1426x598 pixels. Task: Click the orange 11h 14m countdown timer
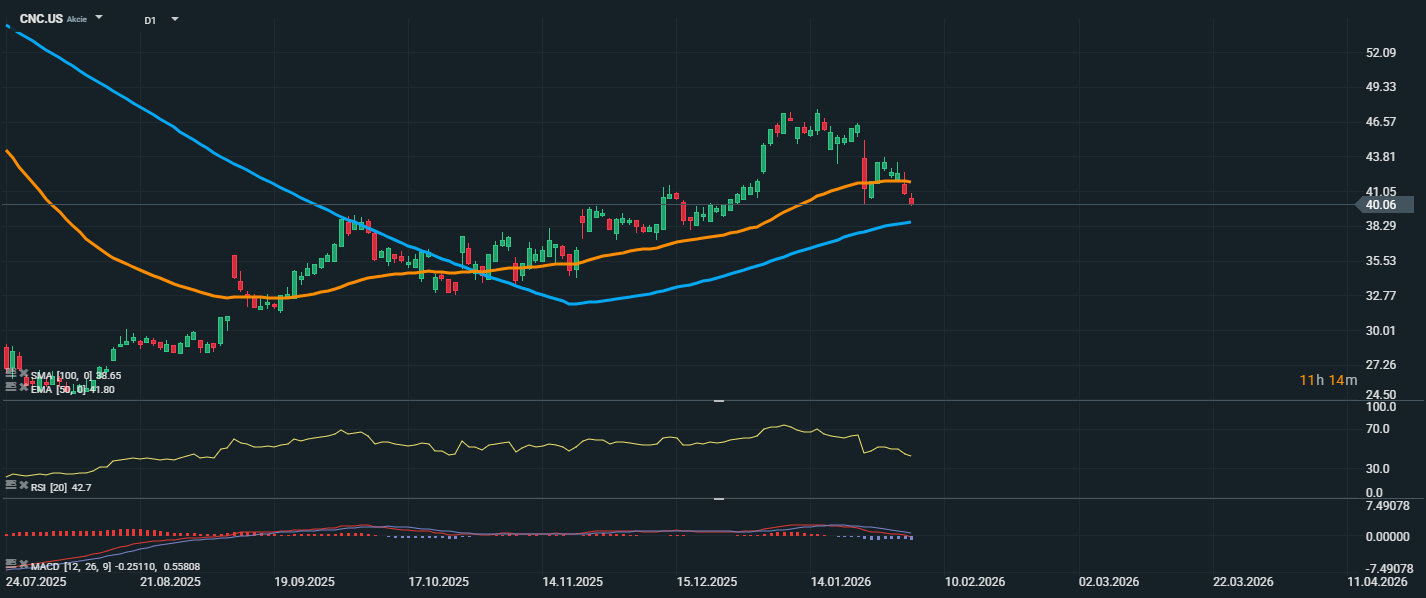(1328, 380)
